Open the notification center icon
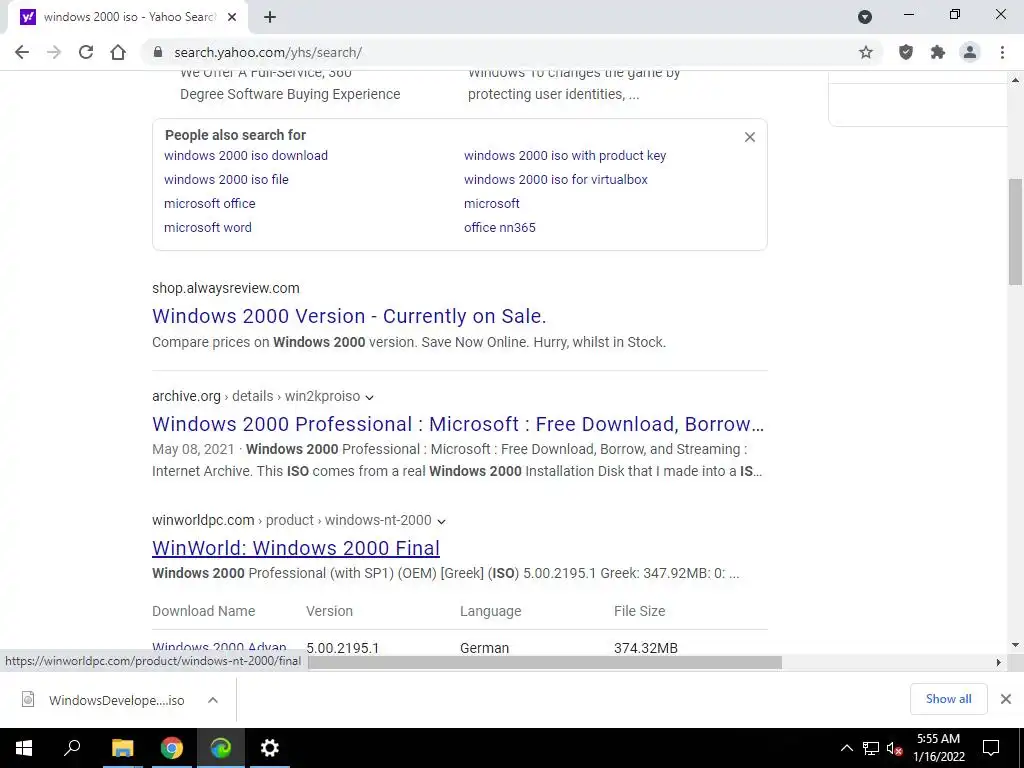Image resolution: width=1024 pixels, height=768 pixels. [x=991, y=748]
